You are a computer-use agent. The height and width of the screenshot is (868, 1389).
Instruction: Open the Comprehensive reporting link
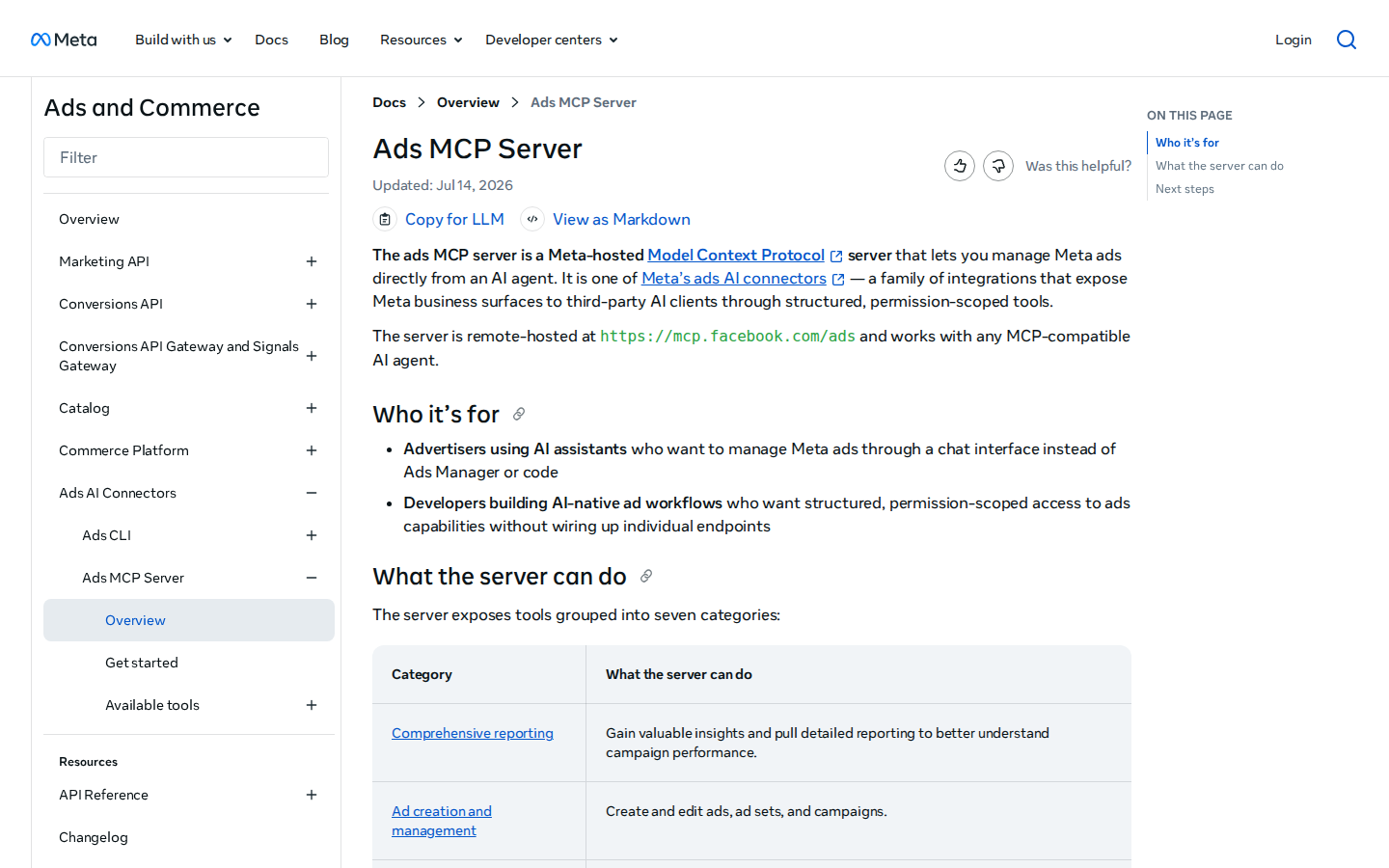(x=473, y=733)
